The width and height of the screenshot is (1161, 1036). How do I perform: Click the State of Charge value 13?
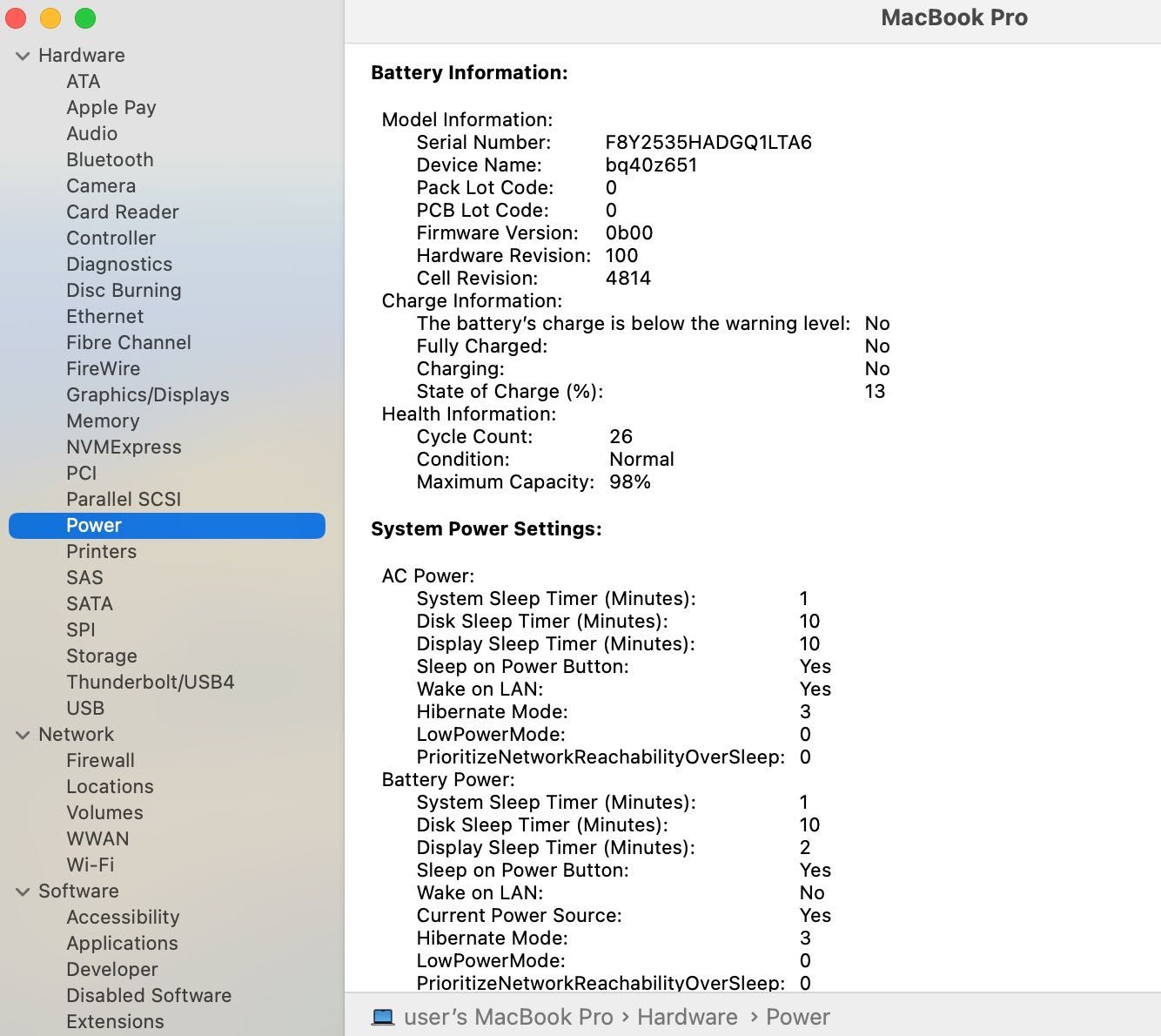click(875, 391)
